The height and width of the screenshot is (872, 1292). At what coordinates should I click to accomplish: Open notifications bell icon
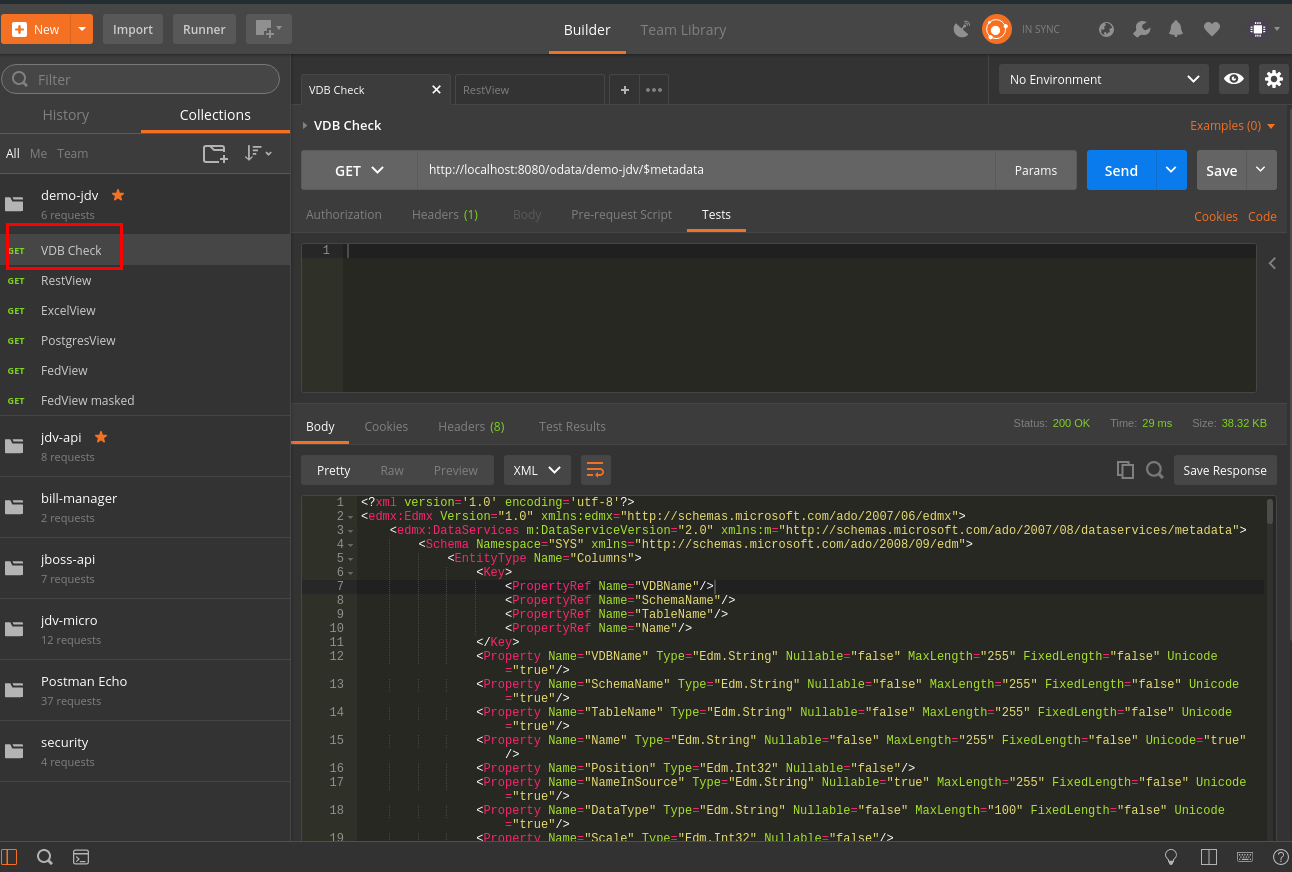tap(1177, 29)
